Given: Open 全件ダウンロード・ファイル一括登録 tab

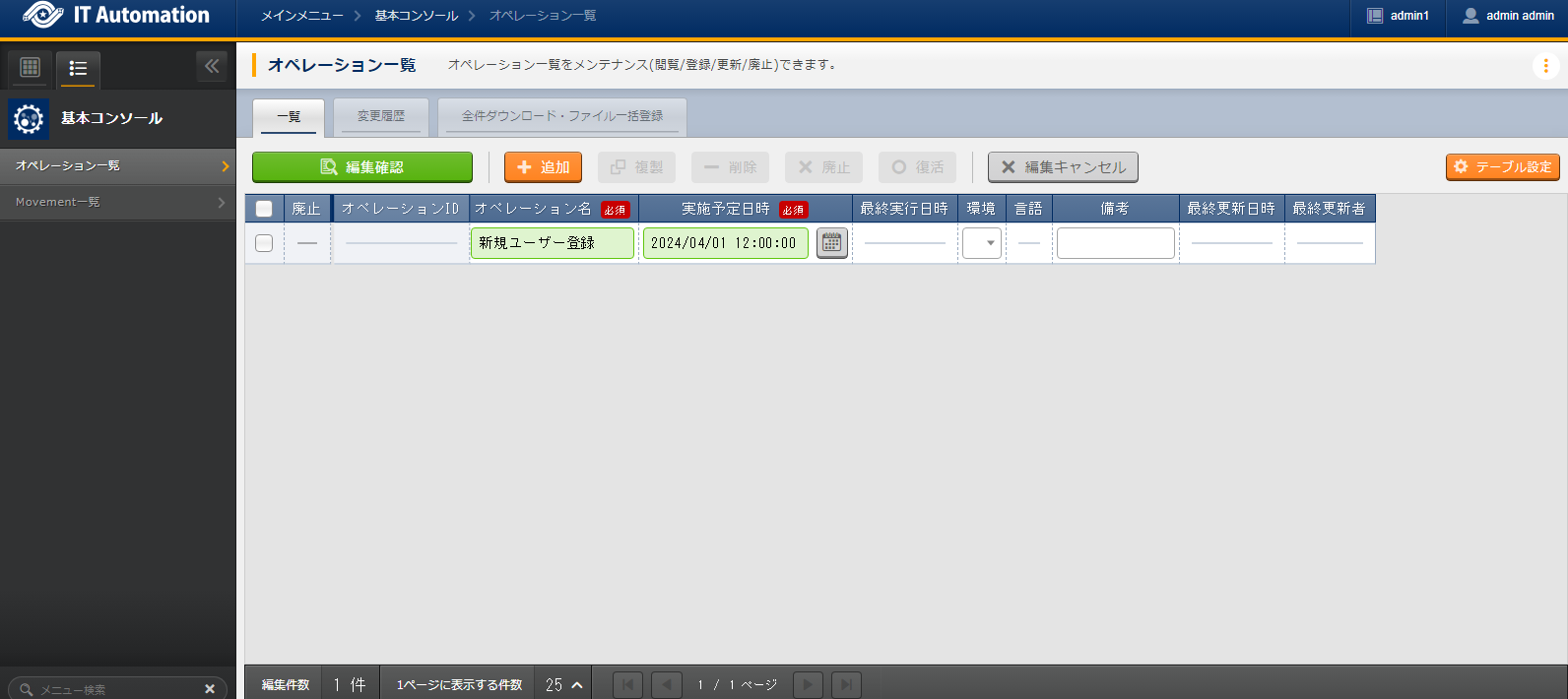Looking at the screenshot, I should pos(562,116).
